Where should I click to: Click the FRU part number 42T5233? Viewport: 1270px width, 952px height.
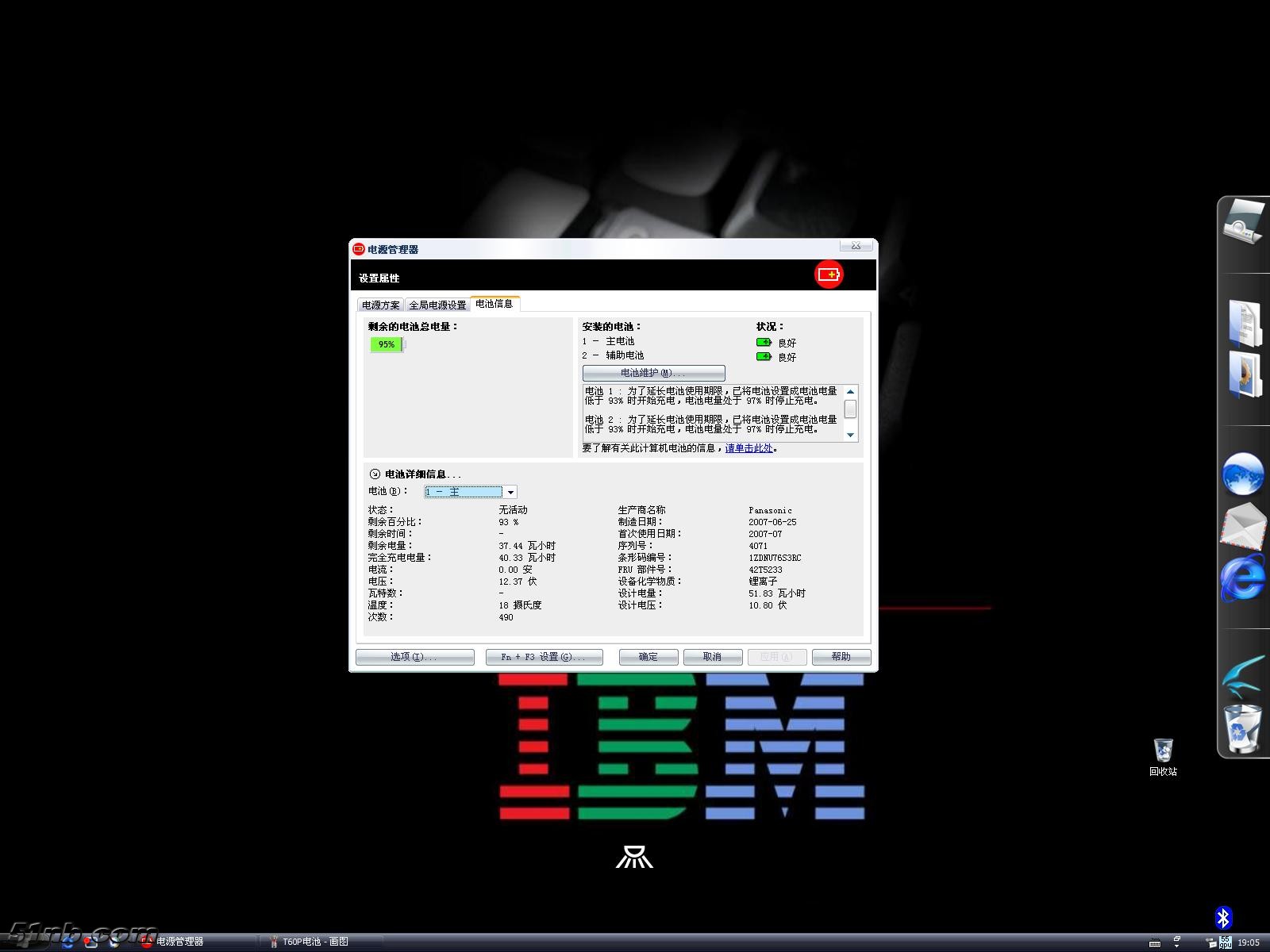point(765,570)
